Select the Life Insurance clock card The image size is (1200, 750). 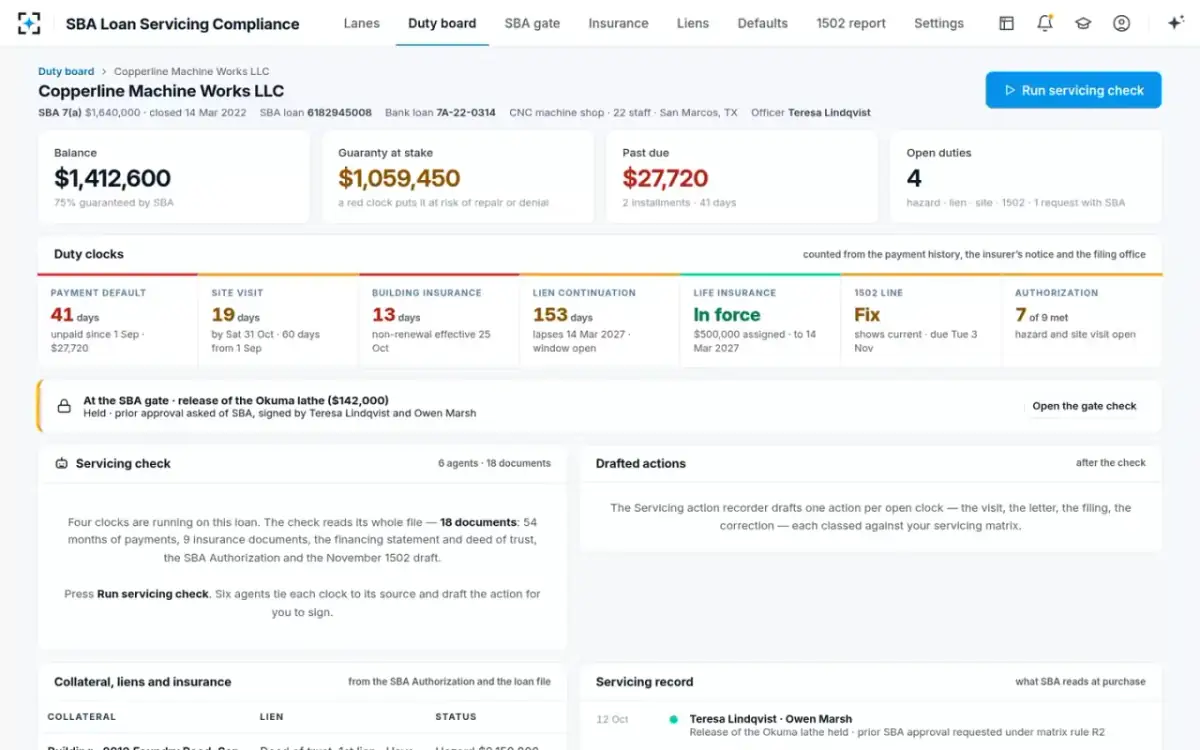pos(760,320)
